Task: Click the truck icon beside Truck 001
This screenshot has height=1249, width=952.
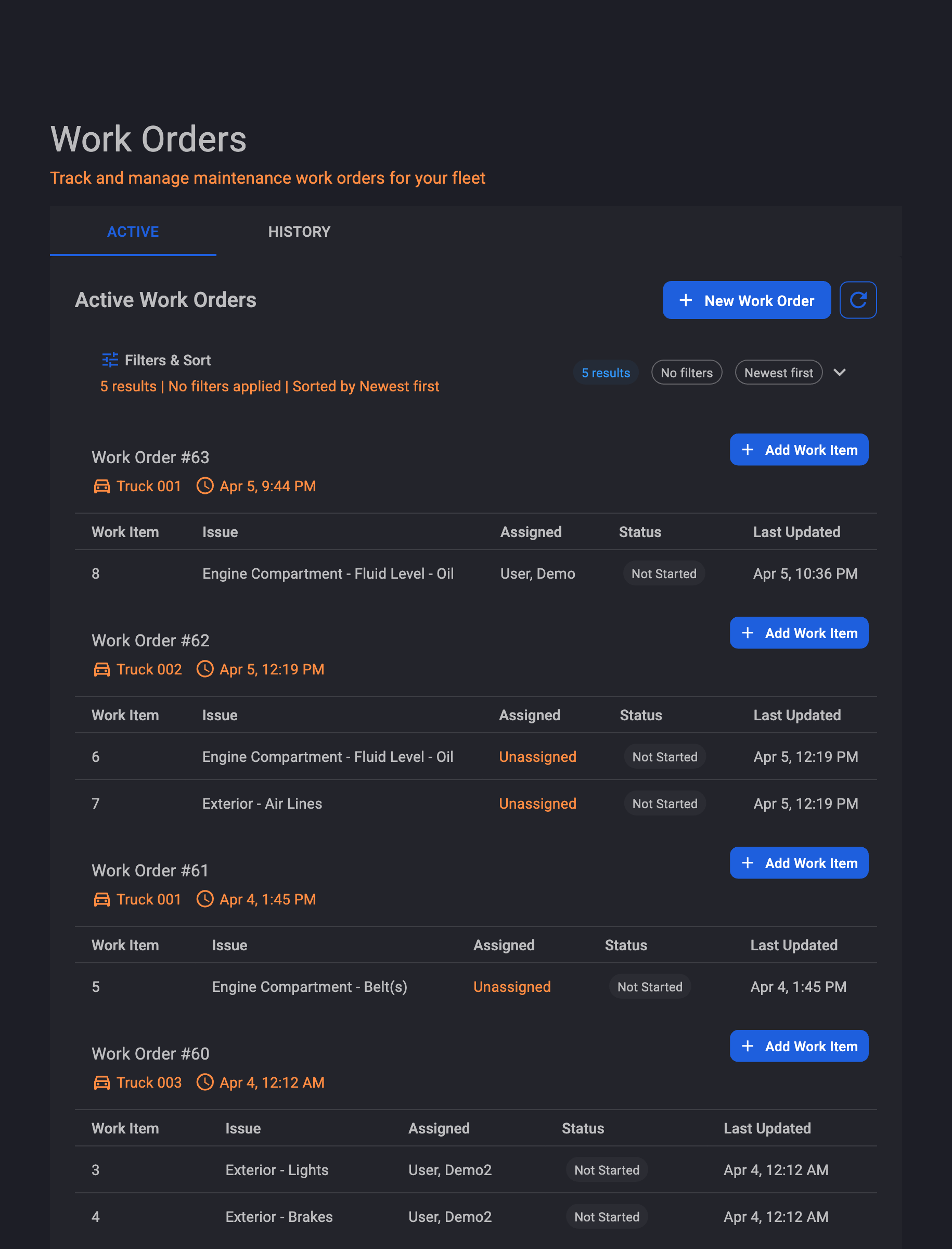Action: tap(101, 486)
